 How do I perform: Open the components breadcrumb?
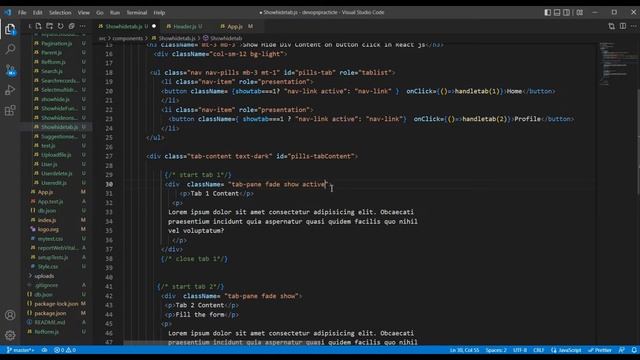point(127,38)
